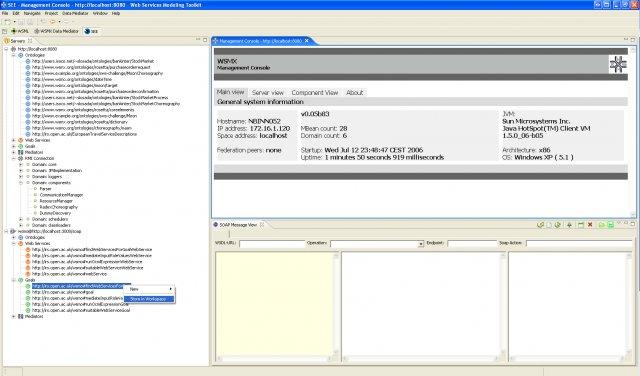
Task: Click the middle SOAP message text area
Action: pos(421,304)
